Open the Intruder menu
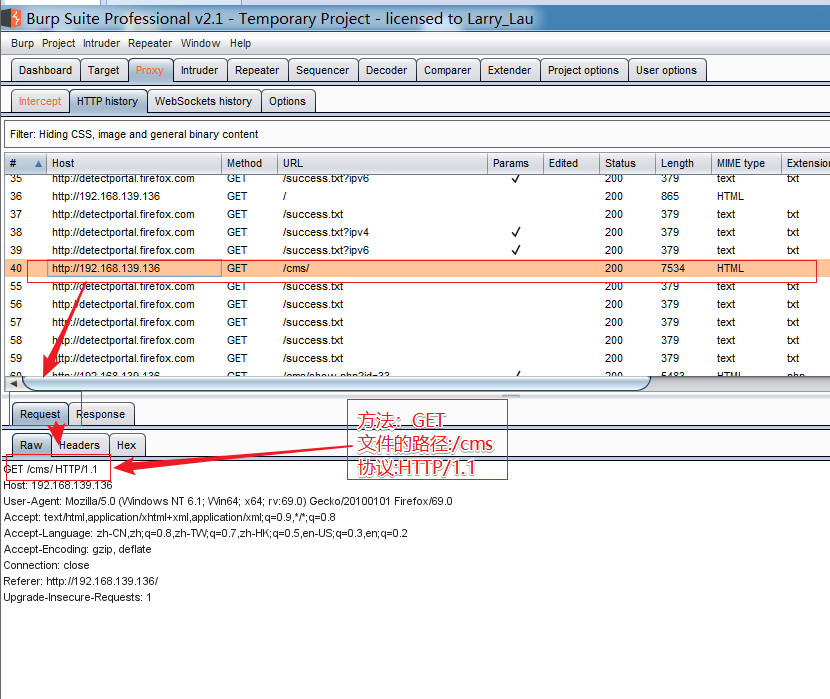Screen dimensions: 830x699 coord(101,43)
